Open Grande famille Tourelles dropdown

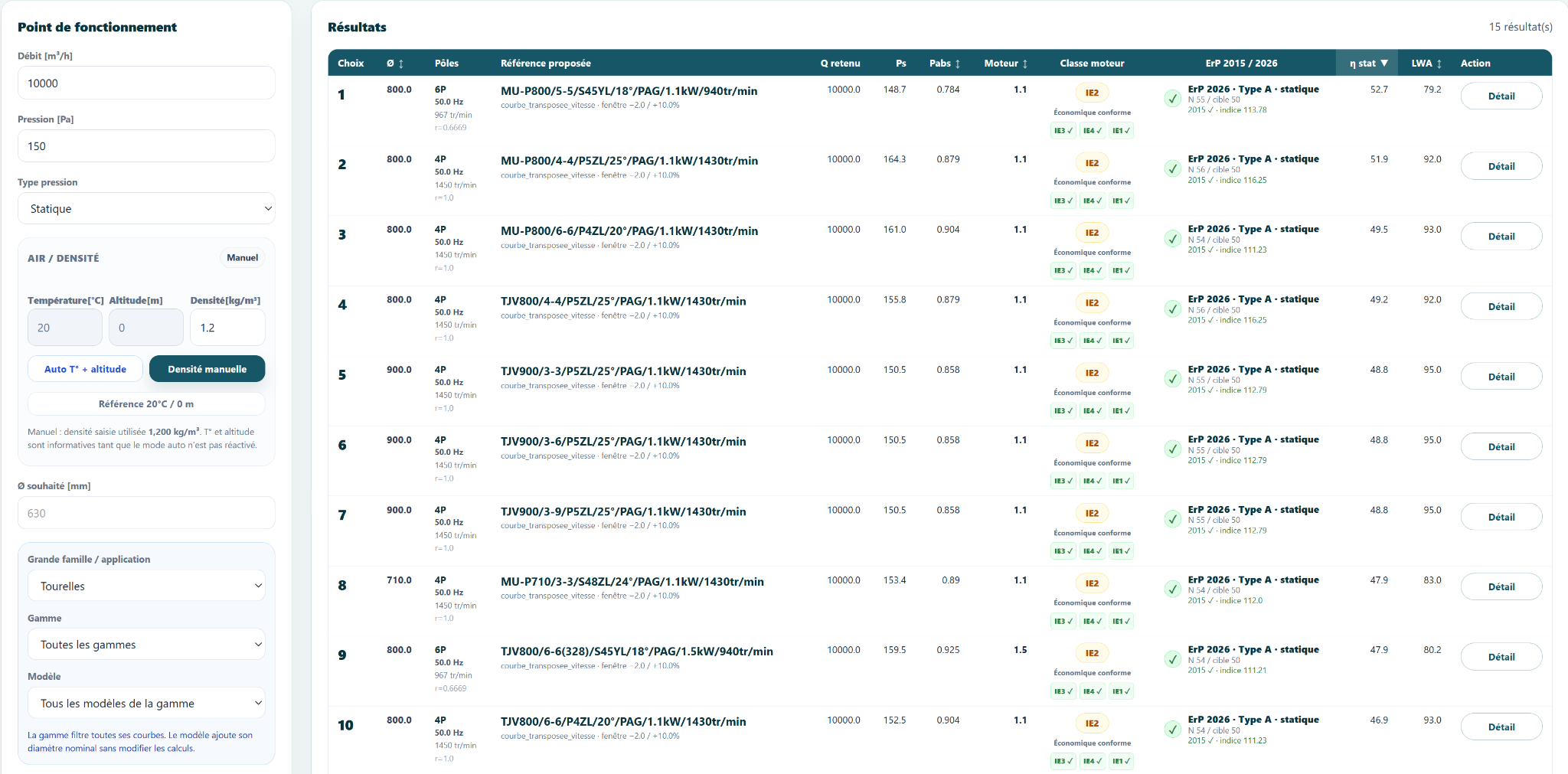[x=146, y=586]
